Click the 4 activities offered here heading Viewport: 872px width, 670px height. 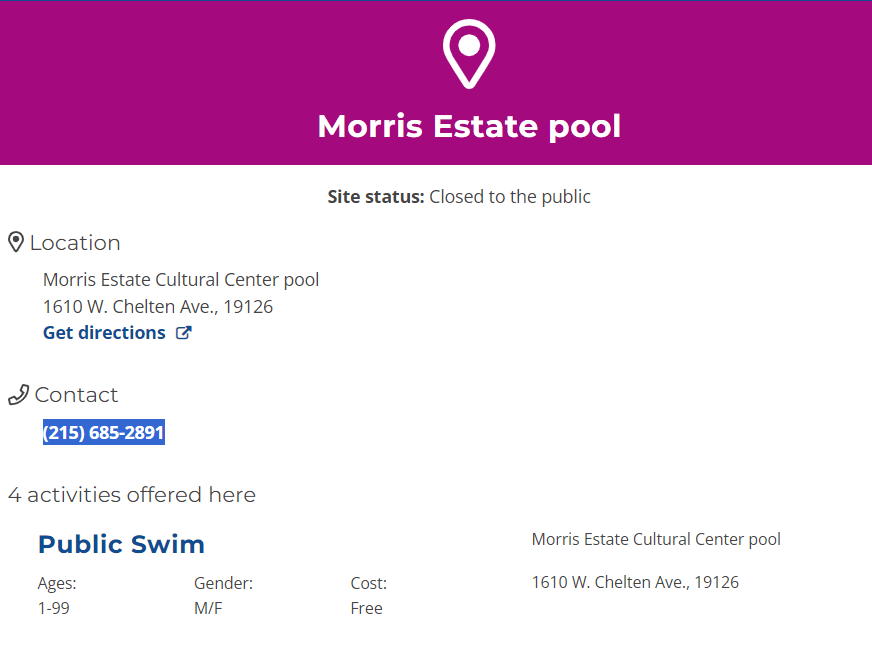tap(132, 495)
